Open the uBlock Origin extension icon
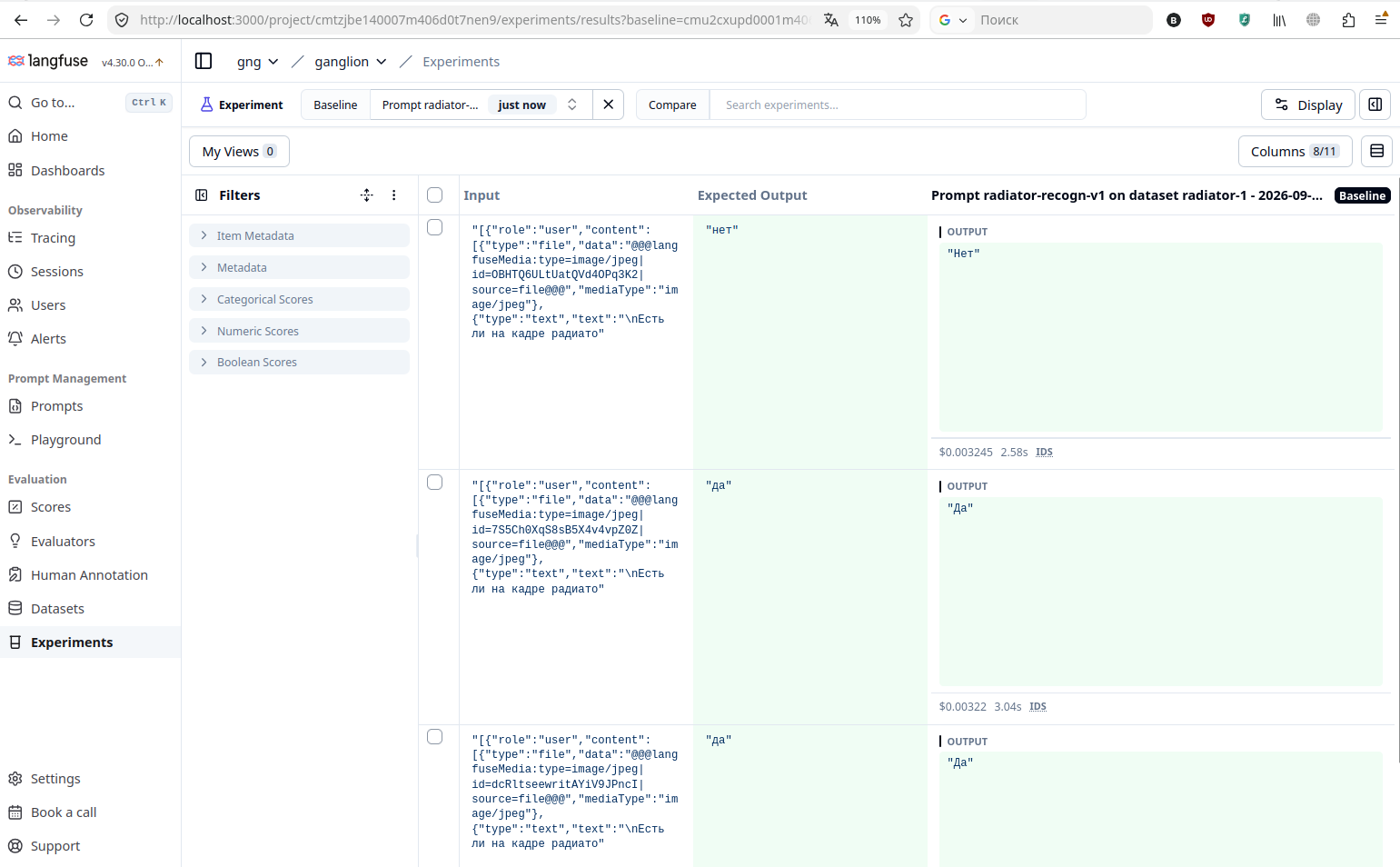Screen dimensions: 1400x867 tap(1208, 20)
